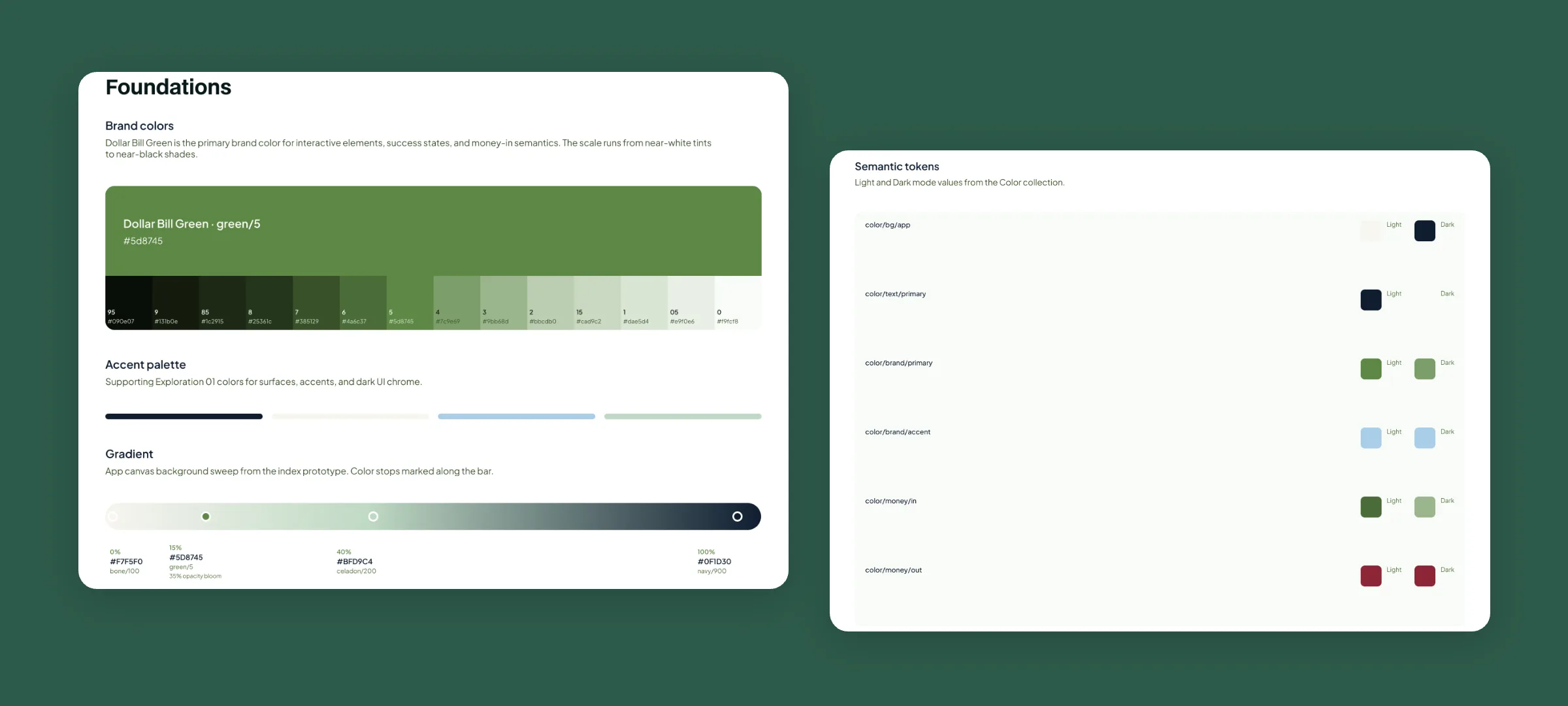Viewport: 1568px width, 706px height.
Task: Select the color/brand/accent token name
Action: [898, 432]
